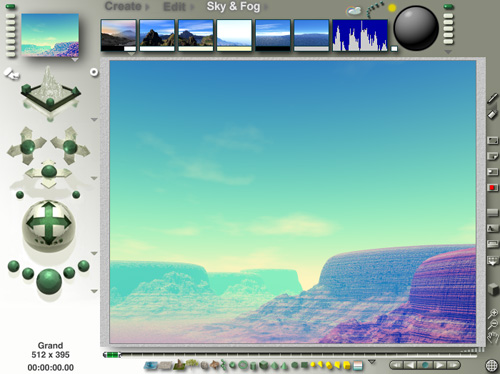The image size is (500, 374).
Task: Pick the gray color bar under sixth sky thumbnail
Action: click(x=311, y=49)
